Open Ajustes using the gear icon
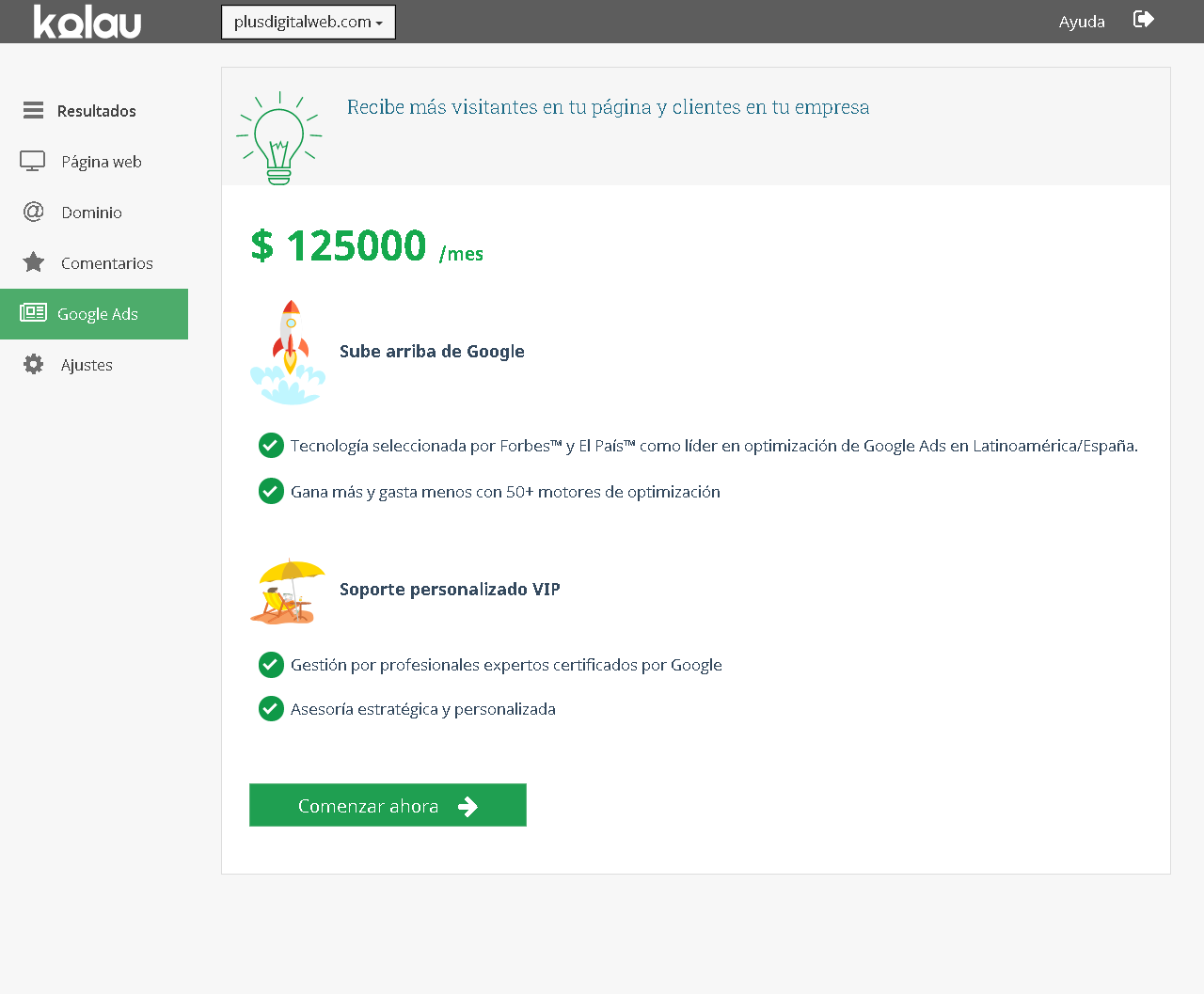 pyautogui.click(x=33, y=364)
